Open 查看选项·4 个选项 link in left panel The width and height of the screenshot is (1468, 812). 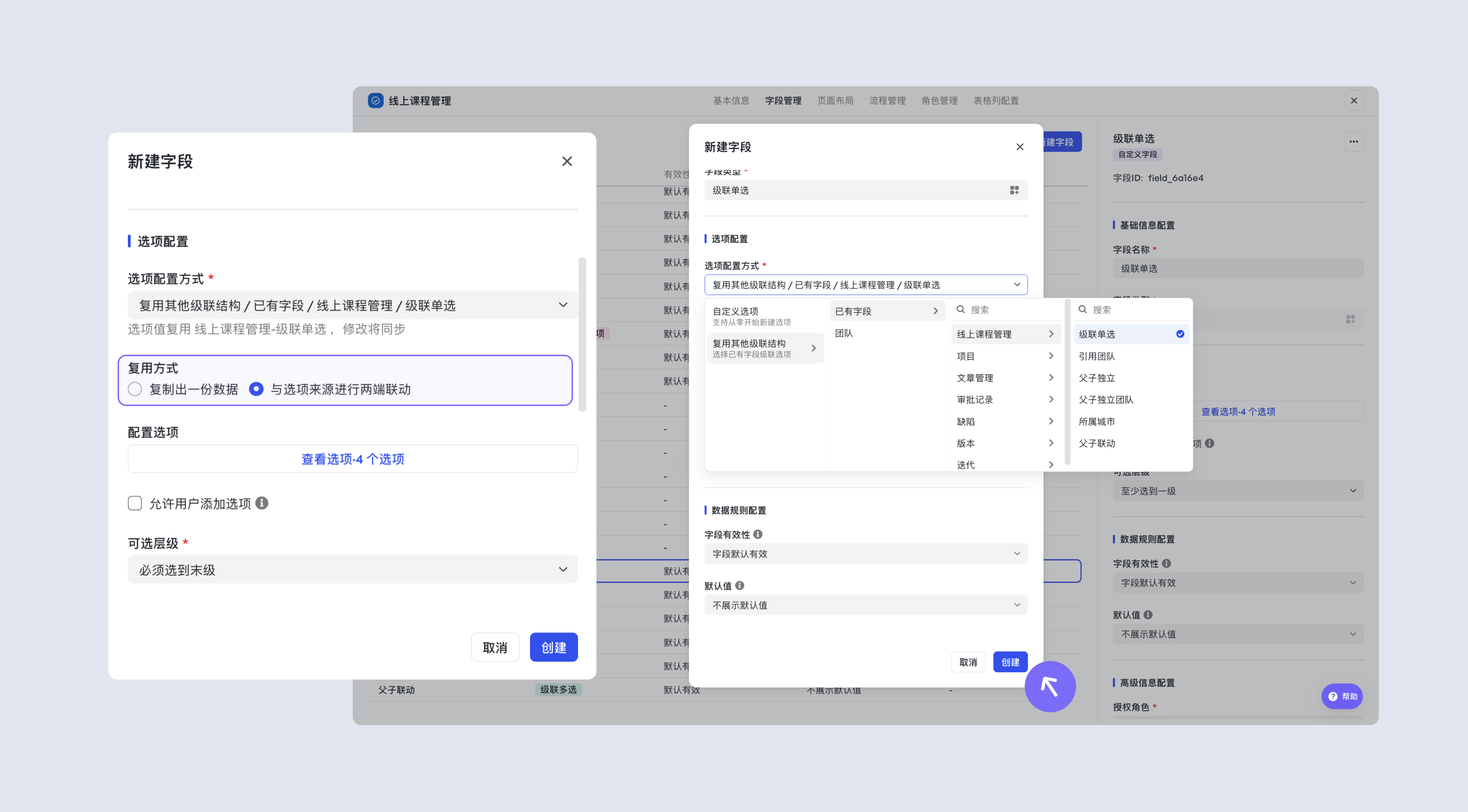click(353, 459)
